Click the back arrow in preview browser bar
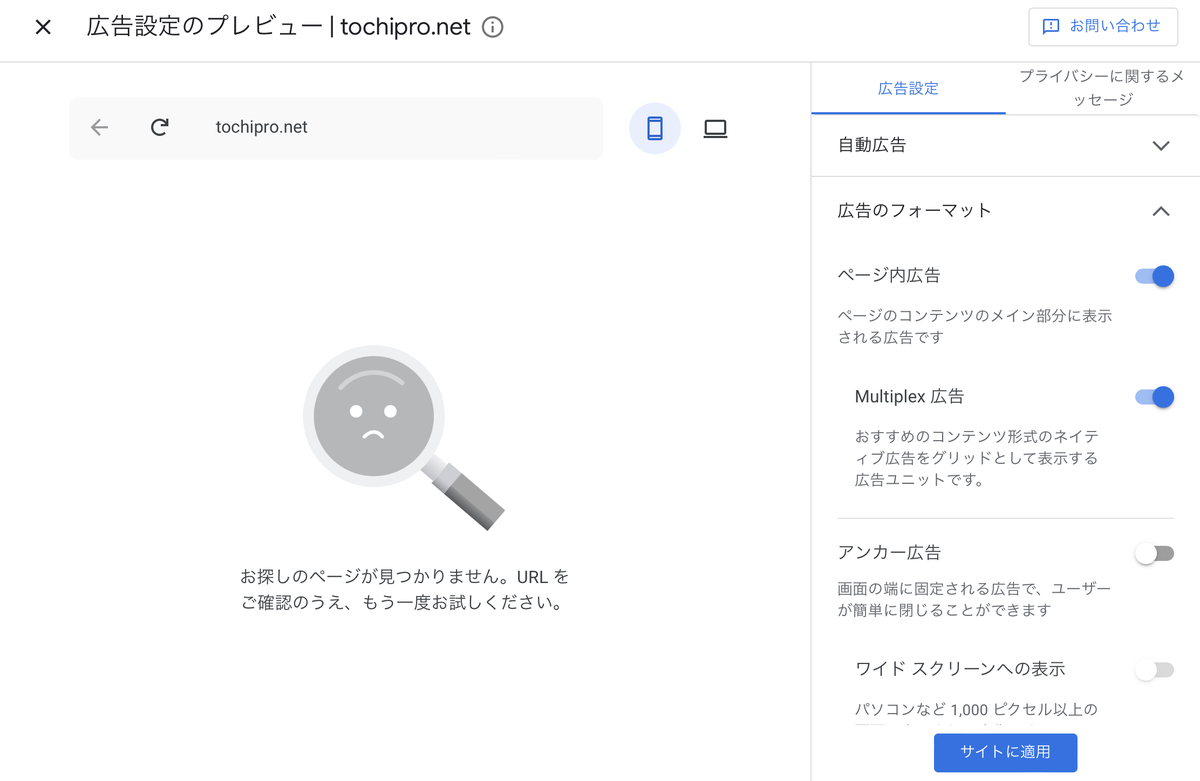The width and height of the screenshot is (1200, 781). coord(99,127)
